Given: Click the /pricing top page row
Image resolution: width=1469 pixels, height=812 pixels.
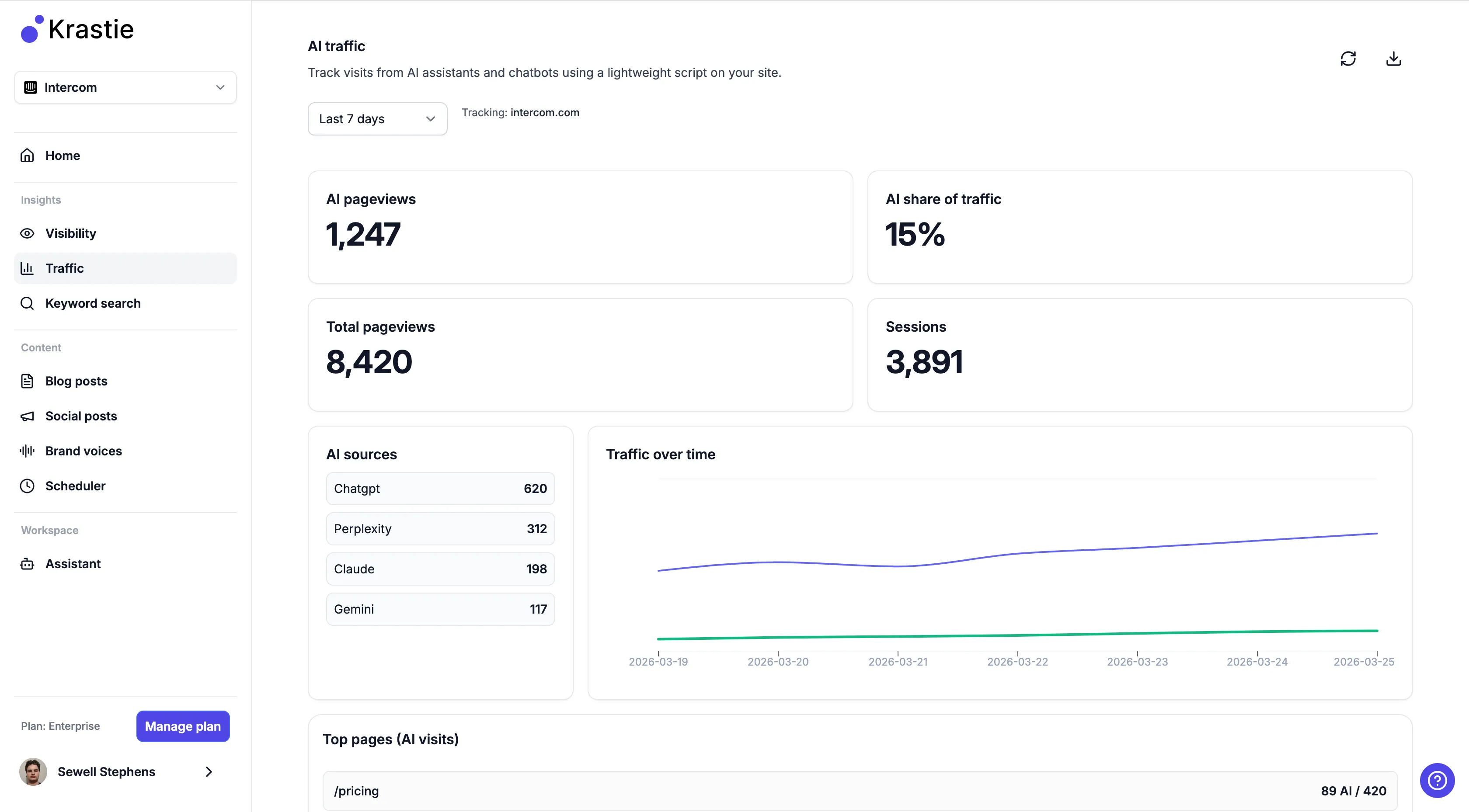Looking at the screenshot, I should 860,791.
